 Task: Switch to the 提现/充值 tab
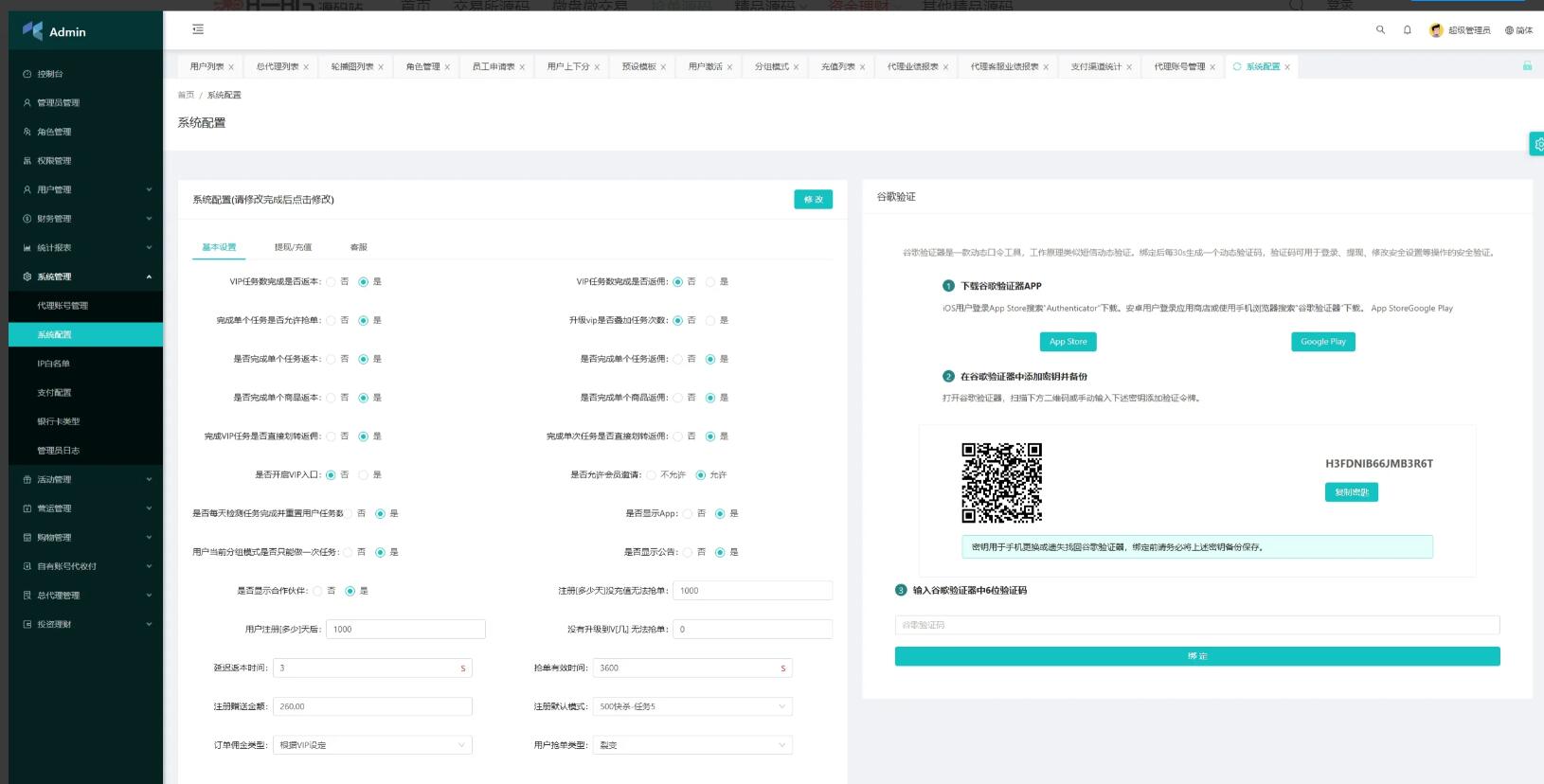point(293,247)
